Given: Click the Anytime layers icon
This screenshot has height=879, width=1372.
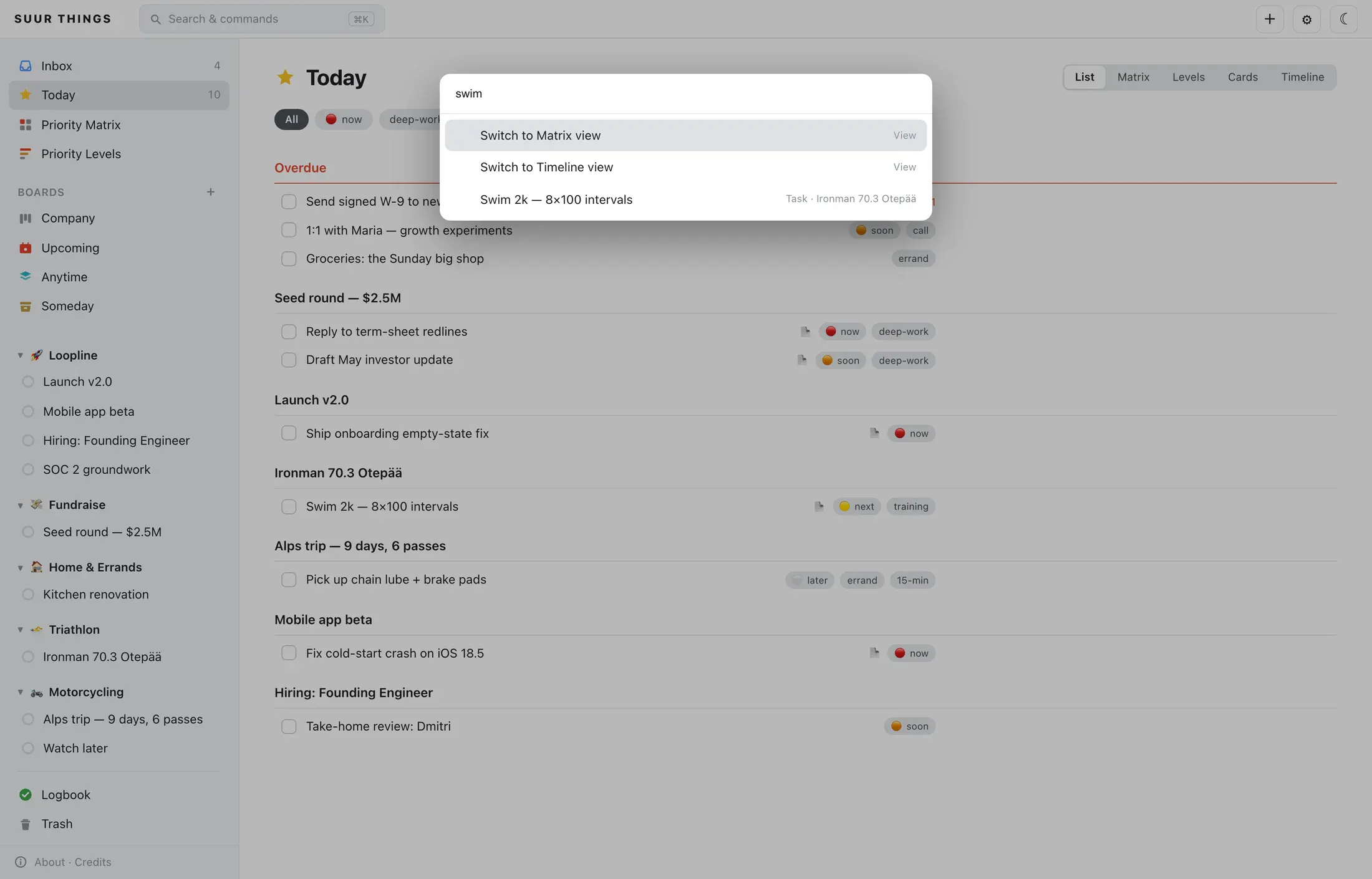Looking at the screenshot, I should 25,276.
